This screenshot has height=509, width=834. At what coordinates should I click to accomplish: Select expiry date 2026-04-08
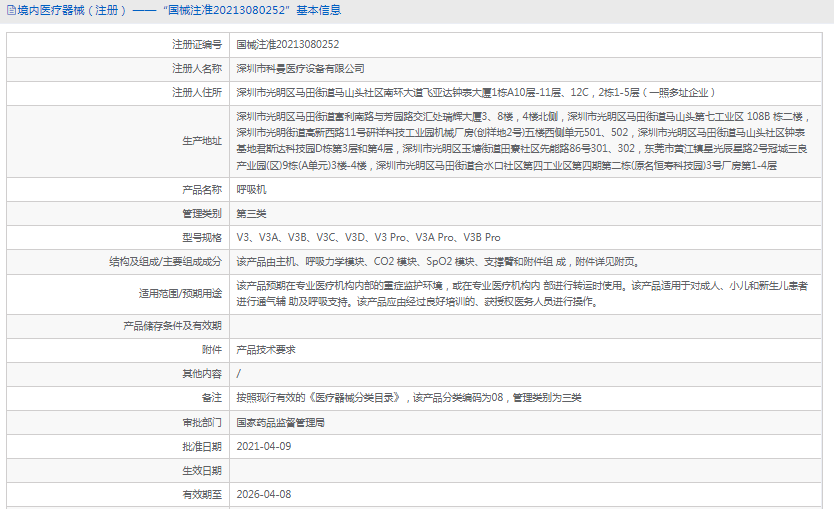(264, 495)
